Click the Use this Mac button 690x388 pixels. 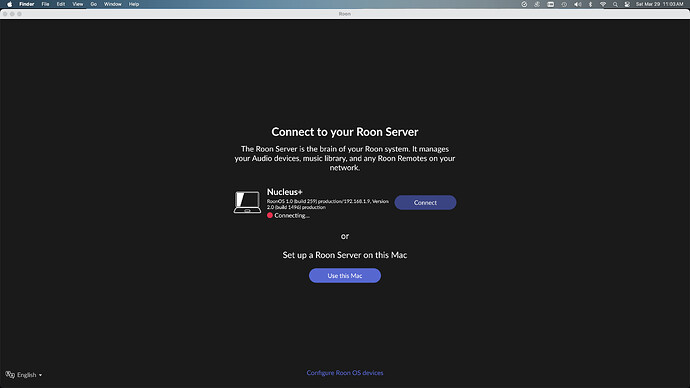pyautogui.click(x=345, y=275)
